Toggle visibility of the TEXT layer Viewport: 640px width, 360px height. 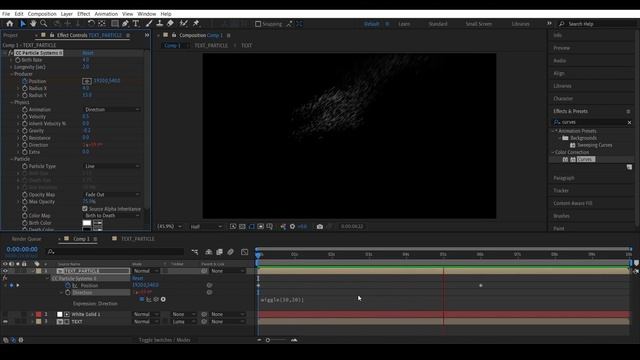[x=5, y=322]
